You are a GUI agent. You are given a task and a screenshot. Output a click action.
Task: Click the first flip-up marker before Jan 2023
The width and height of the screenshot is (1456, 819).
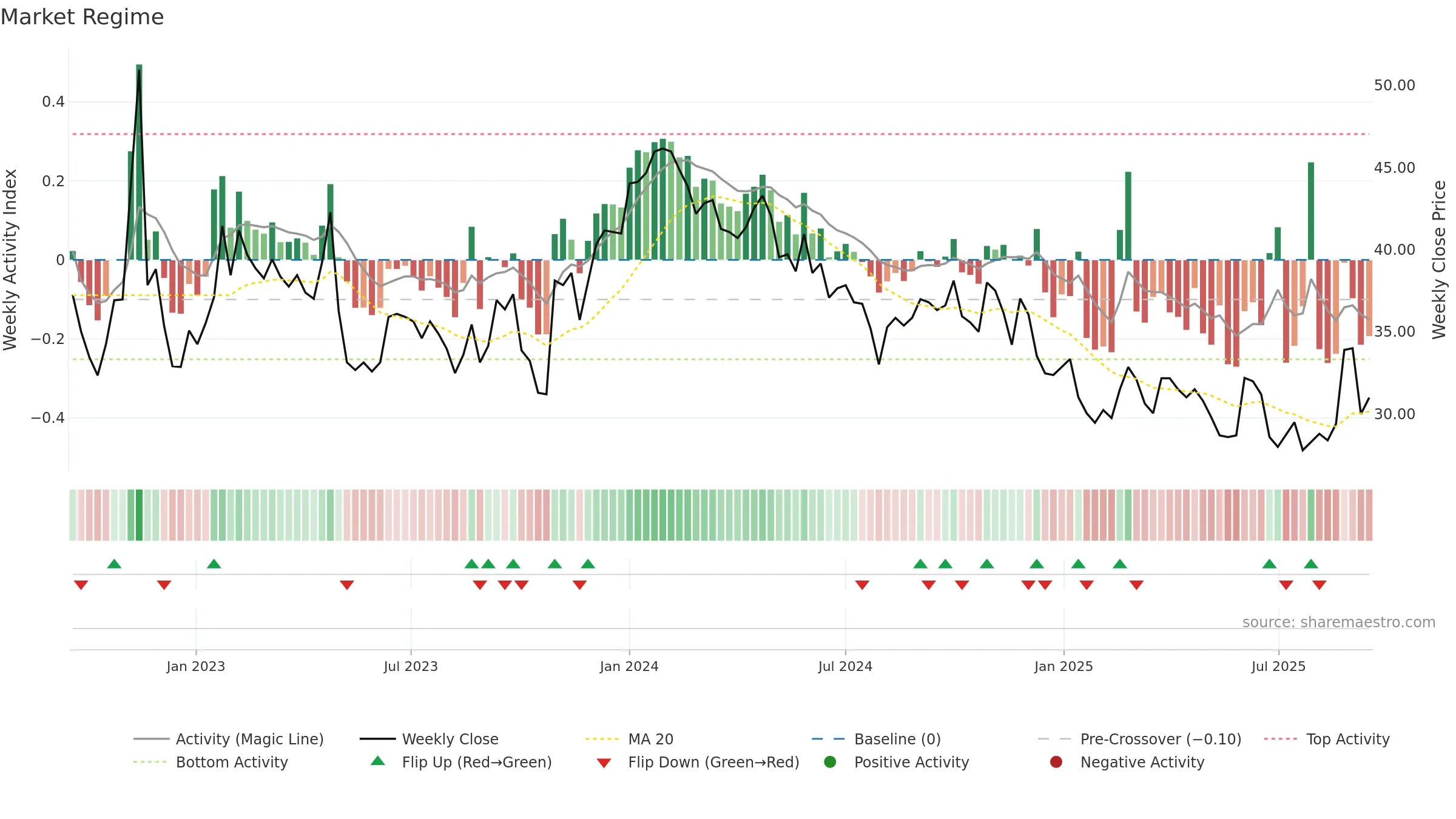coord(114,564)
